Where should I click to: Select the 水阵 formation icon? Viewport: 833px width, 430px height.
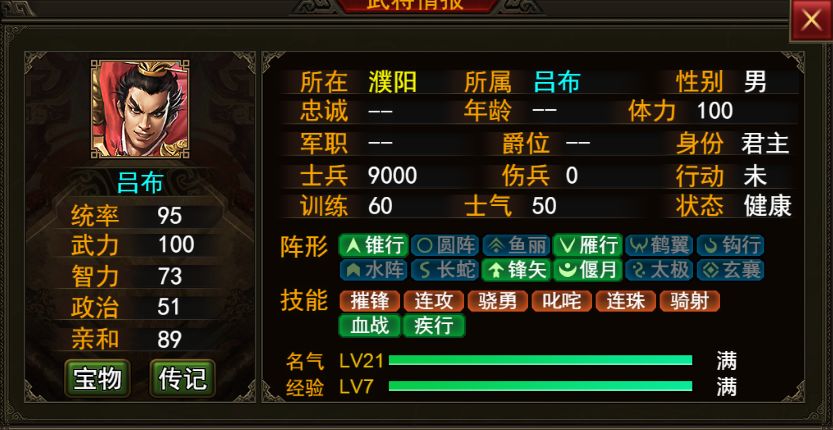[x=374, y=270]
